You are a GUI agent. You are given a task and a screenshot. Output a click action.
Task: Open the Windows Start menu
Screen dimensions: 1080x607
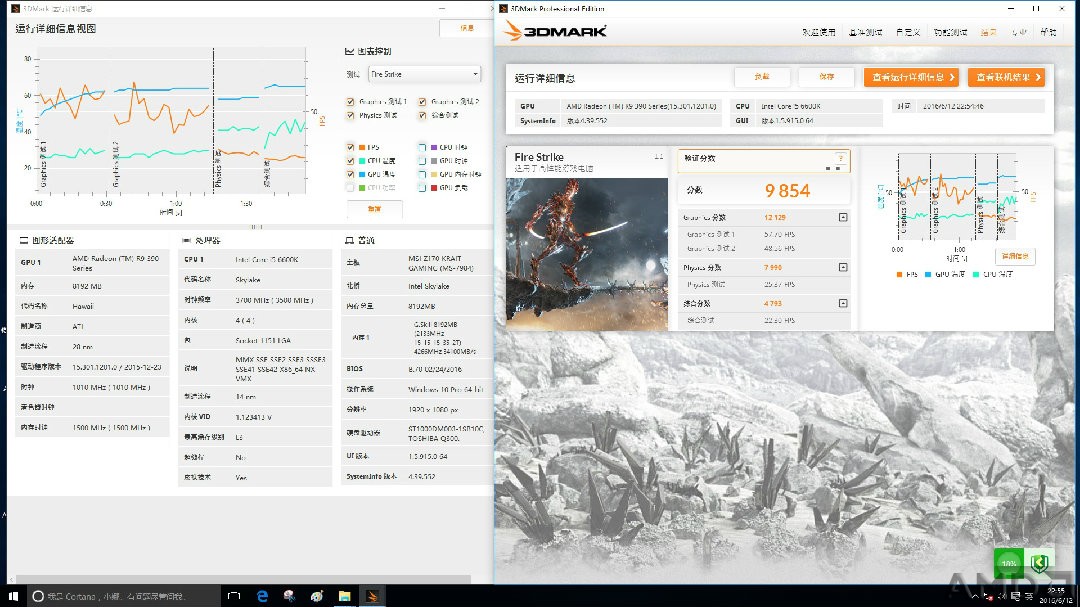pos(13,596)
